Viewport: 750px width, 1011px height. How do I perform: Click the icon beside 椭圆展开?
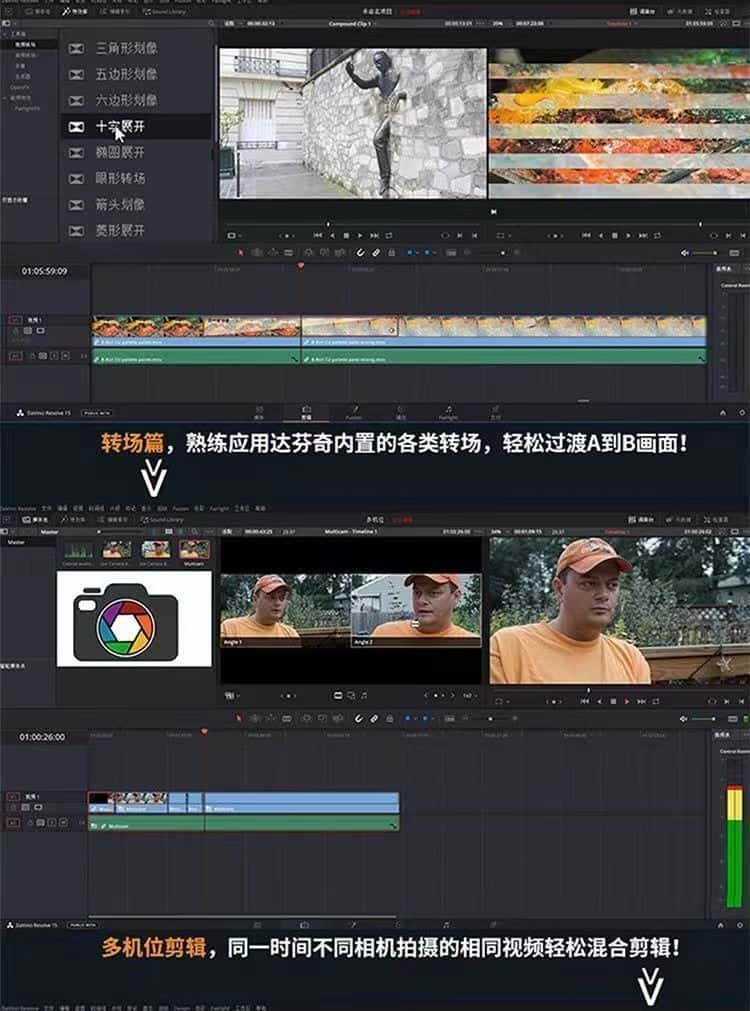click(76, 153)
